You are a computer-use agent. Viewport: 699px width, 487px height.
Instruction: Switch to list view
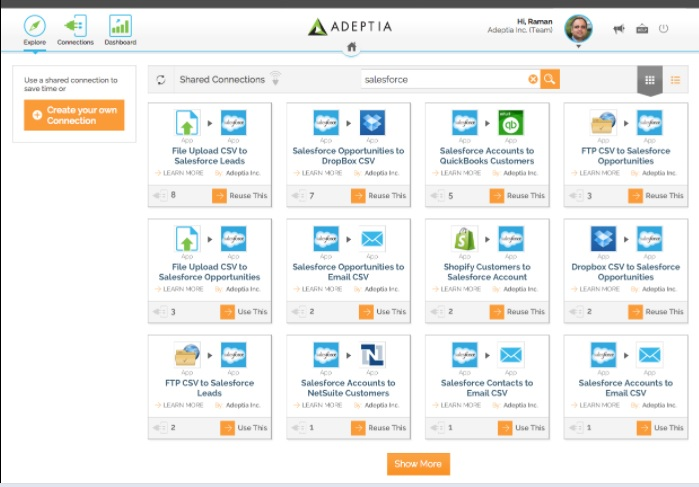tap(675, 80)
